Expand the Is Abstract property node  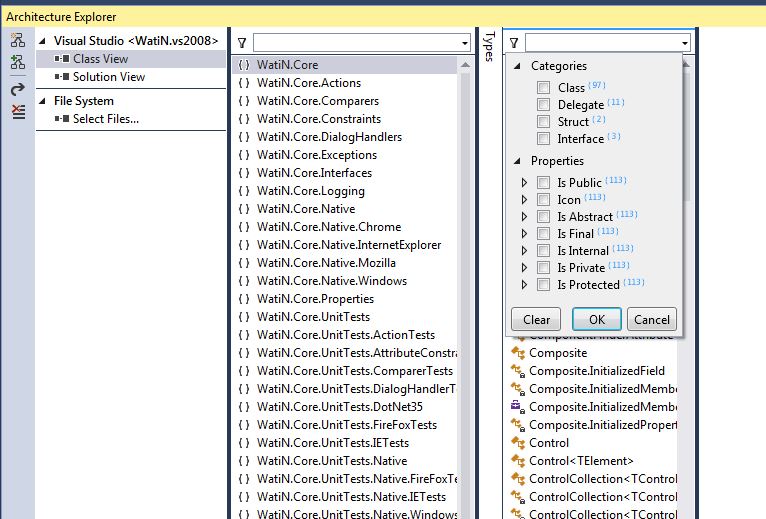point(524,216)
